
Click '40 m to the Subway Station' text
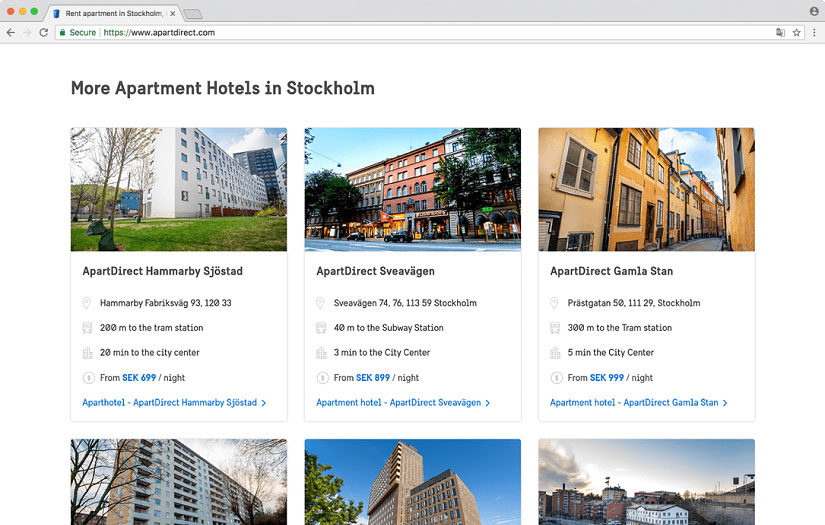(388, 328)
